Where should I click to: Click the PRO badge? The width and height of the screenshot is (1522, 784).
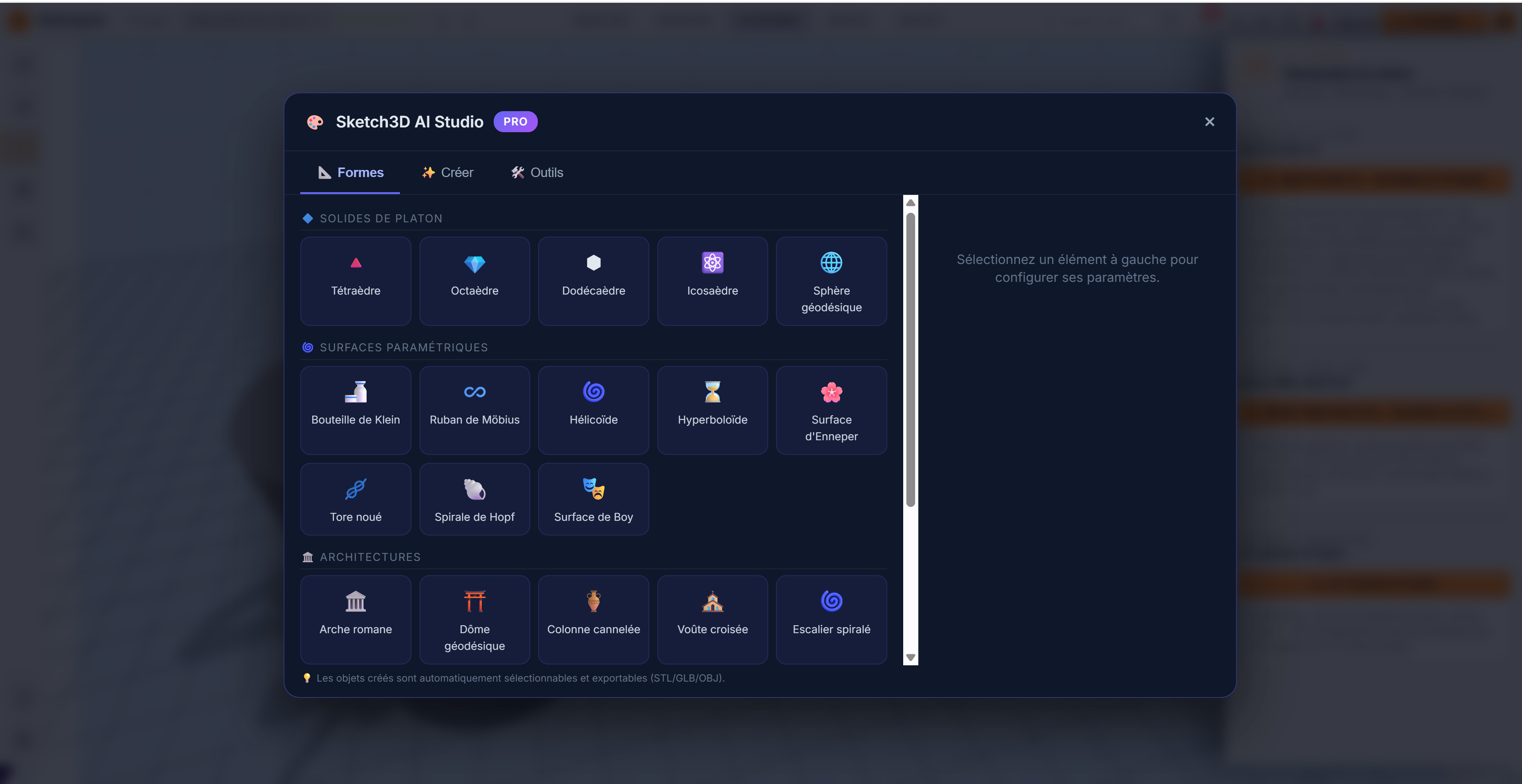click(x=515, y=121)
